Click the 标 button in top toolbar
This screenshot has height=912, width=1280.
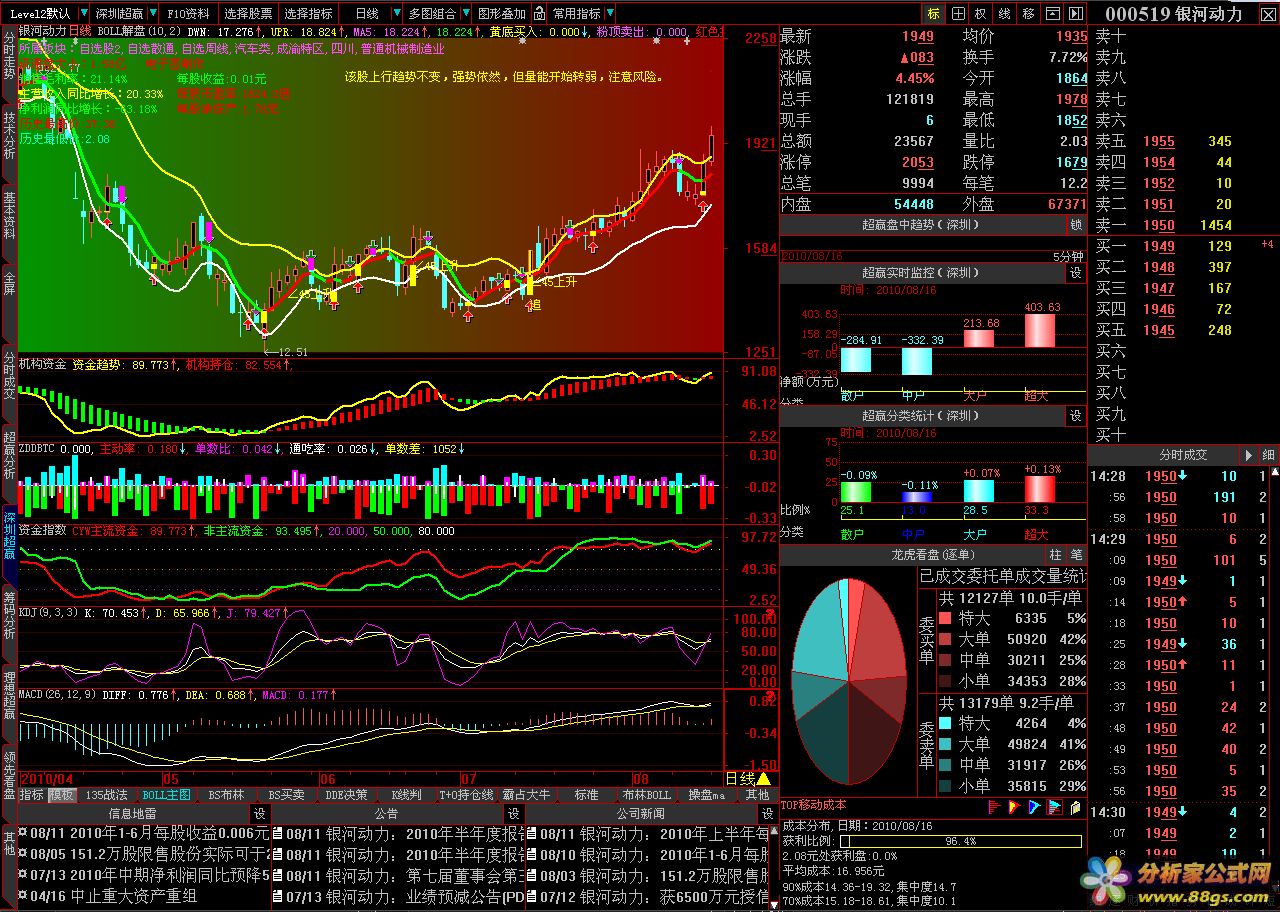[x=934, y=14]
